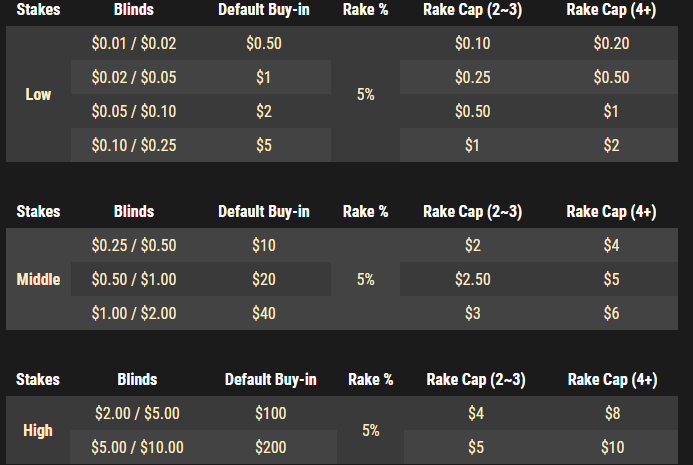Click the $0.05 / $0.10 blinds row
Image resolution: width=693 pixels, height=465 pixels.
(133, 112)
